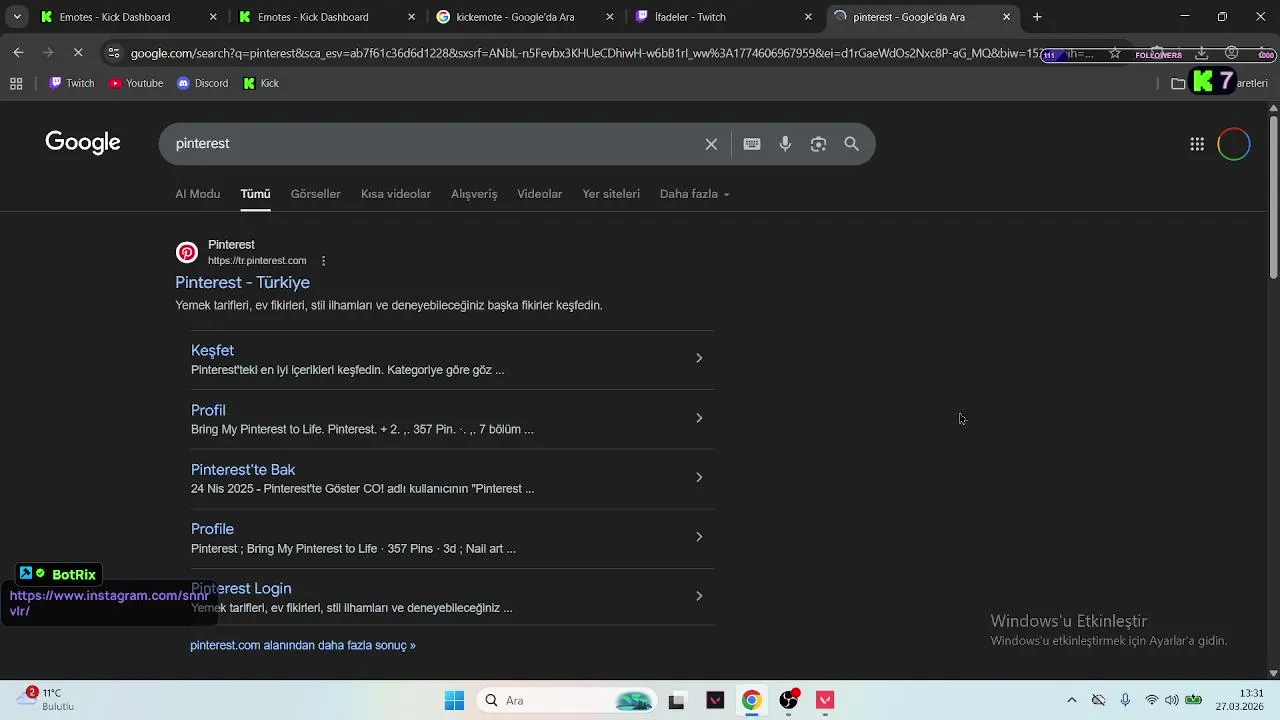1280x720 pixels.
Task: Open the Profil sitelink
Action: (208, 411)
